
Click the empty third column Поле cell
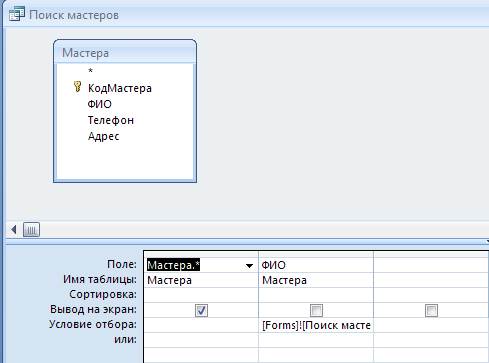click(431, 265)
